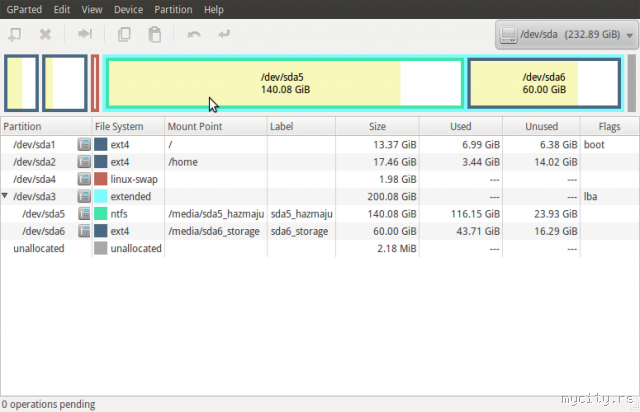Click the sda6_storage label cell

click(299, 231)
